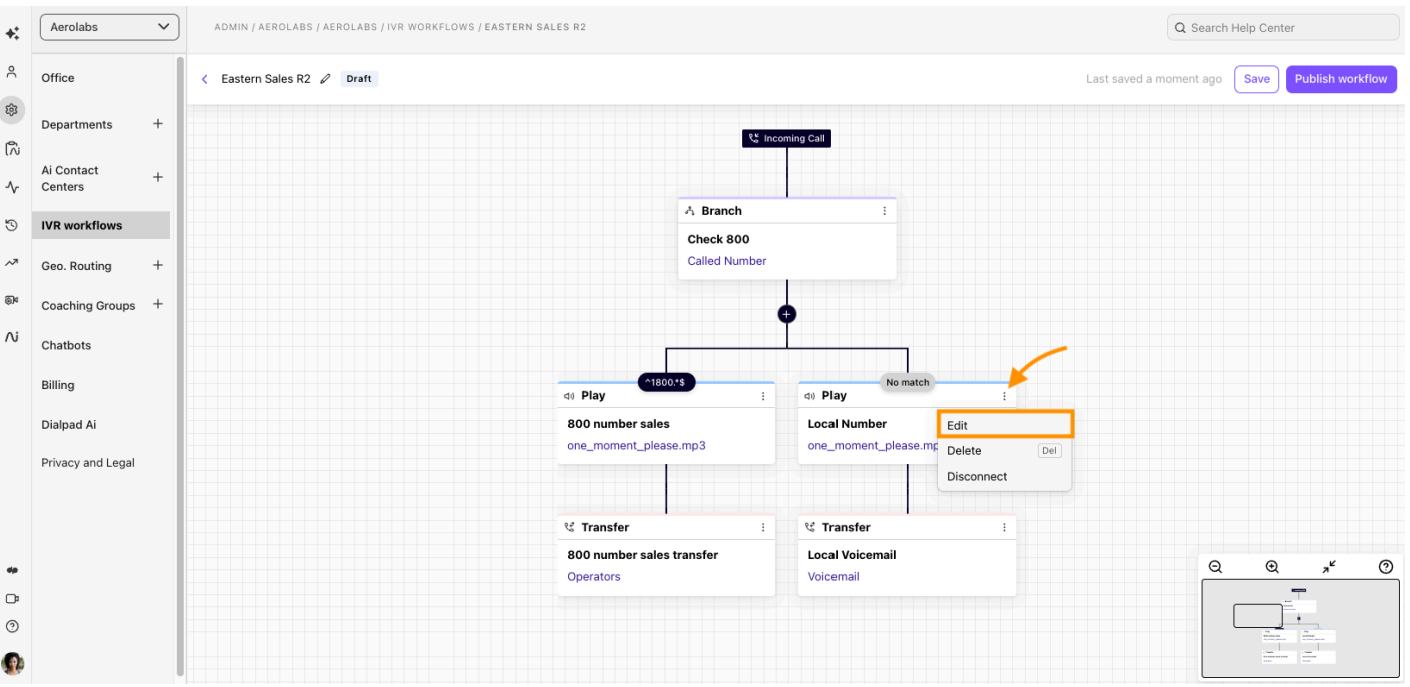This screenshot has height=687, width=1410.
Task: Zoom in using the minimap magnifier icon
Action: [x=1271, y=566]
